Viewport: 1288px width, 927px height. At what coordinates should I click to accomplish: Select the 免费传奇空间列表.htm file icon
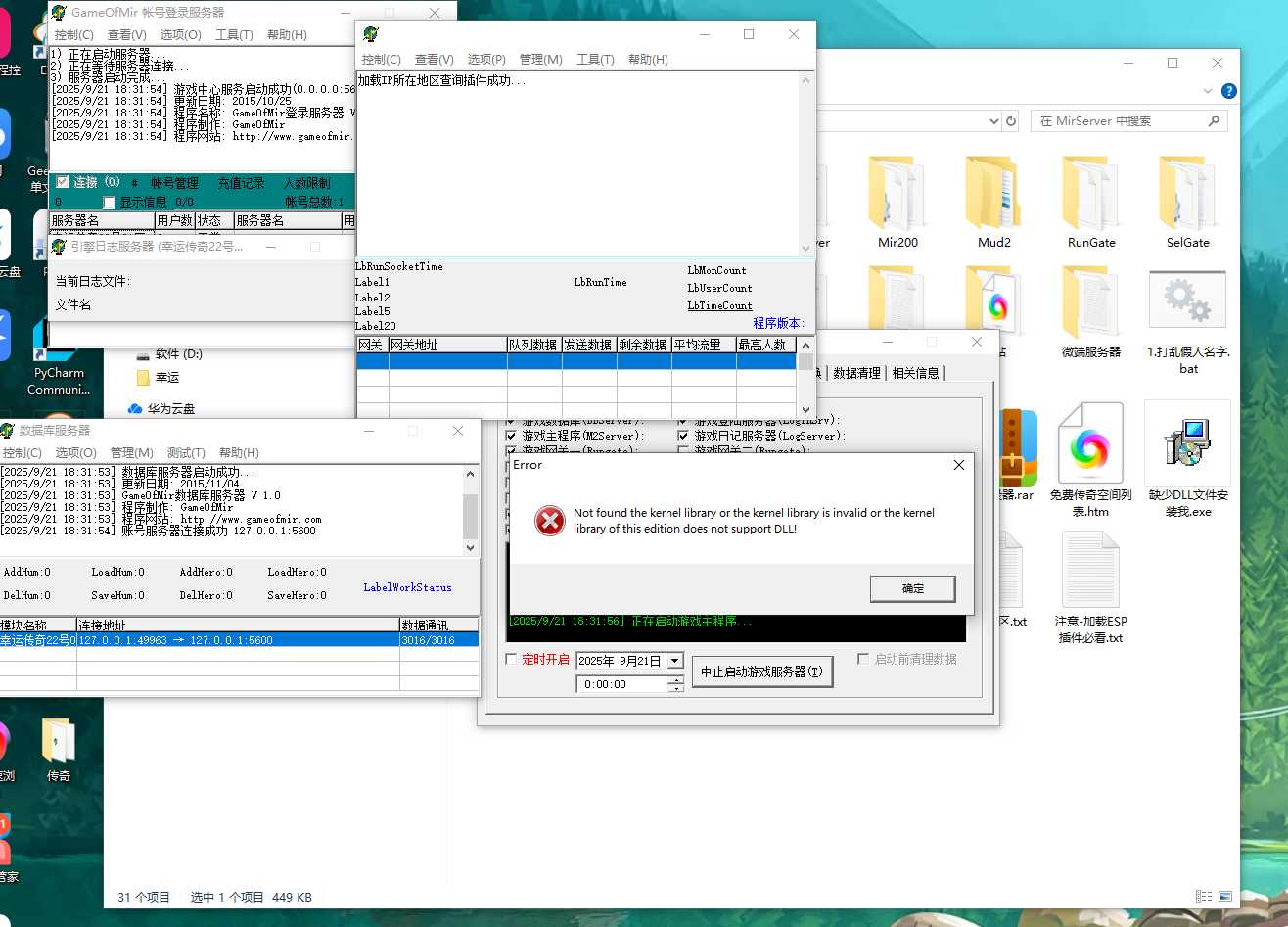[x=1090, y=445]
